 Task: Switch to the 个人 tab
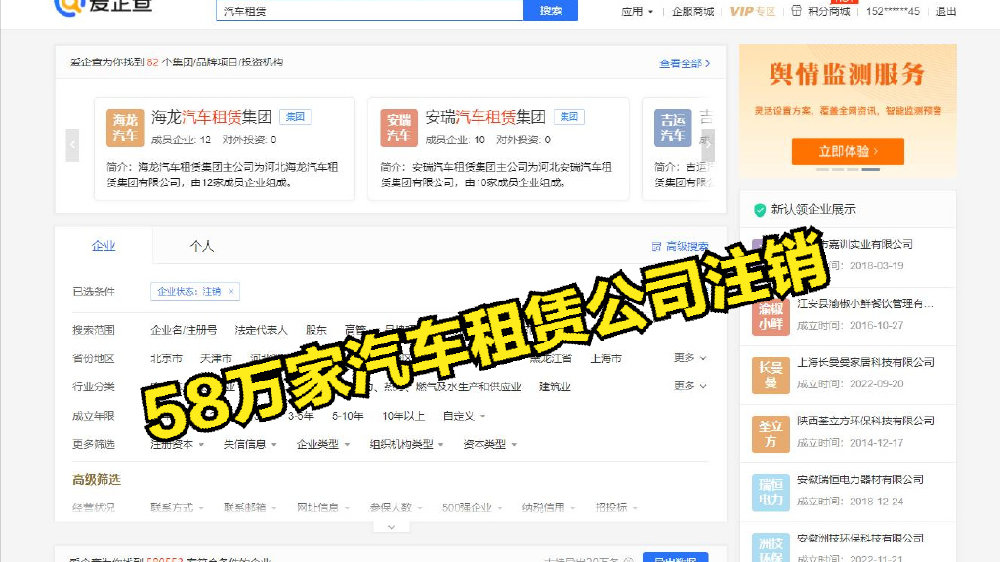click(x=202, y=246)
